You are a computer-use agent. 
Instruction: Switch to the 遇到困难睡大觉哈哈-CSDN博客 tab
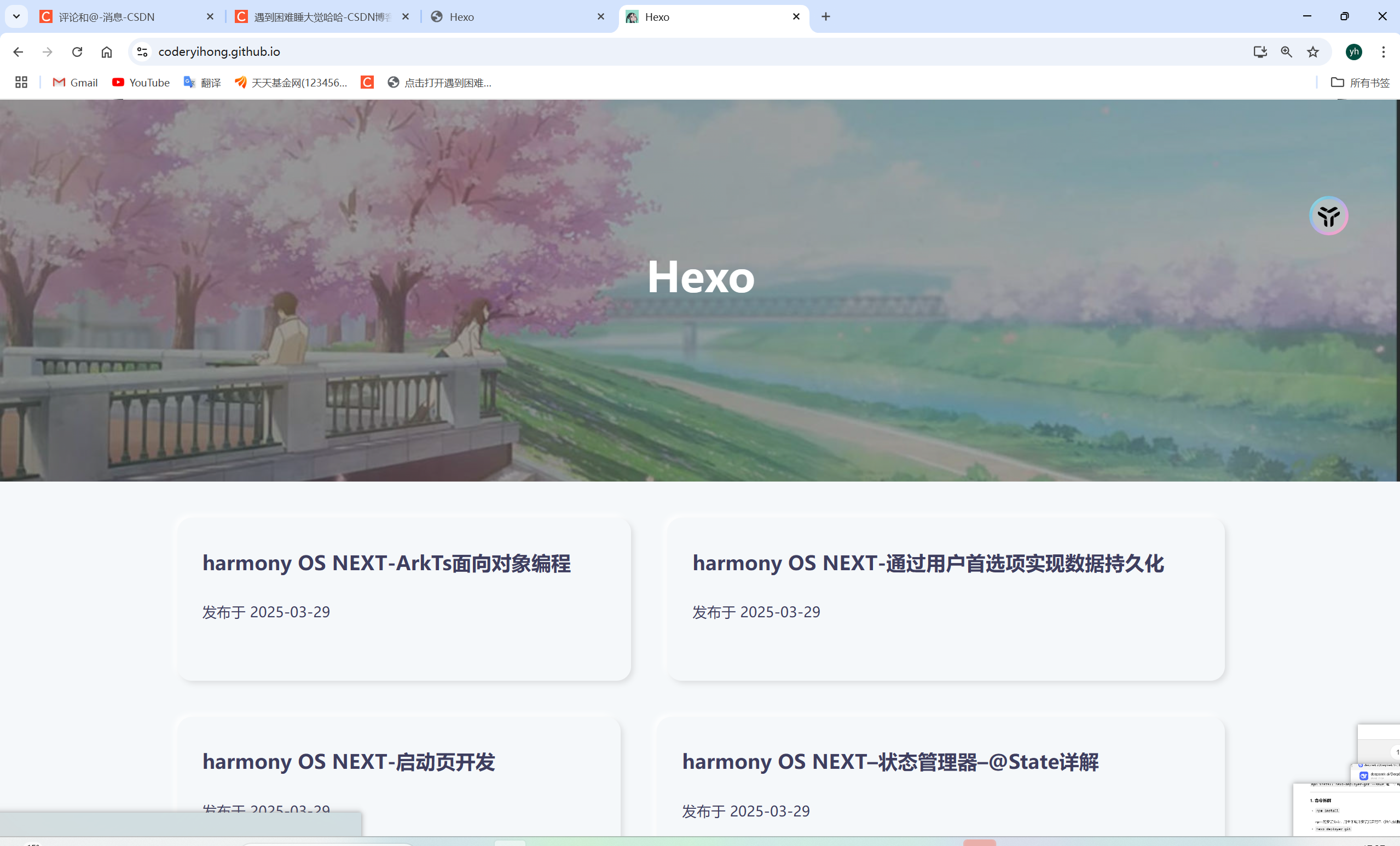318,17
